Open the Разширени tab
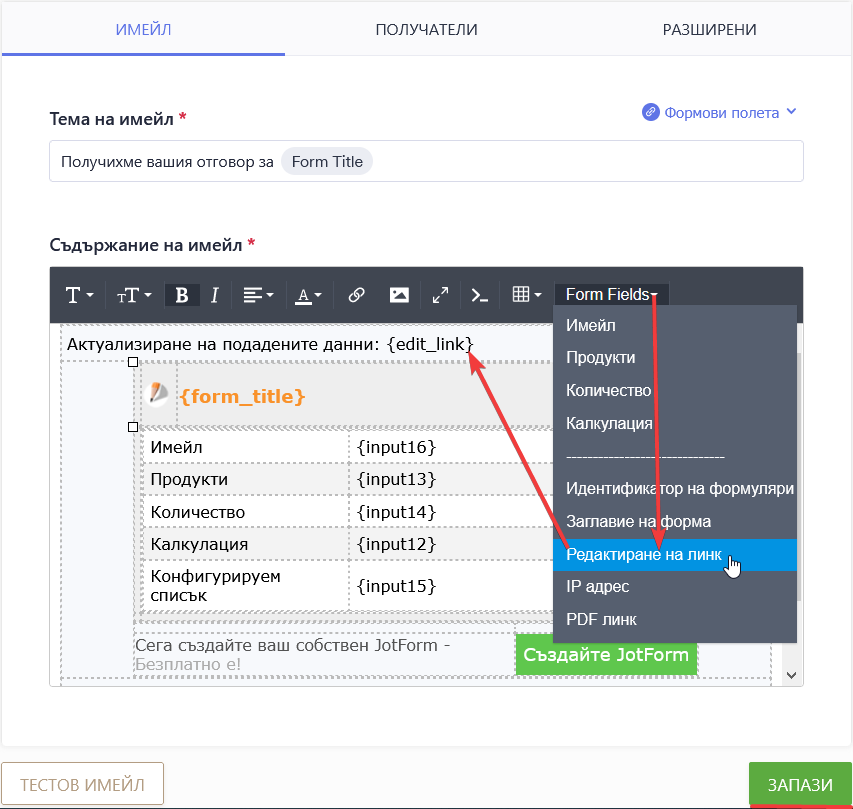The width and height of the screenshot is (853, 809). point(709,29)
